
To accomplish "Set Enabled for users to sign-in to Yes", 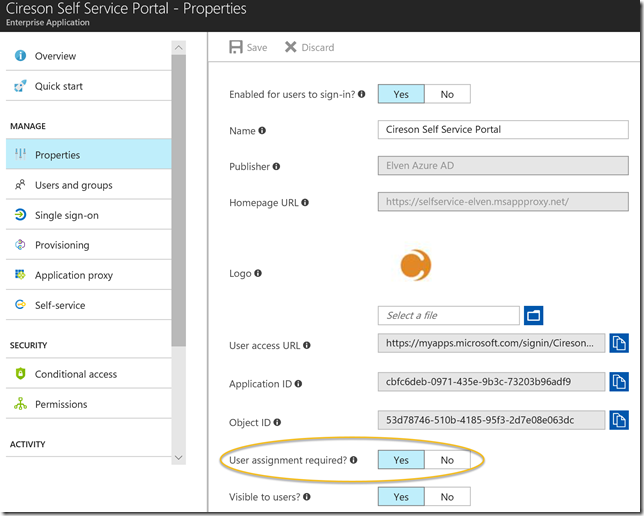I will [x=401, y=94].
